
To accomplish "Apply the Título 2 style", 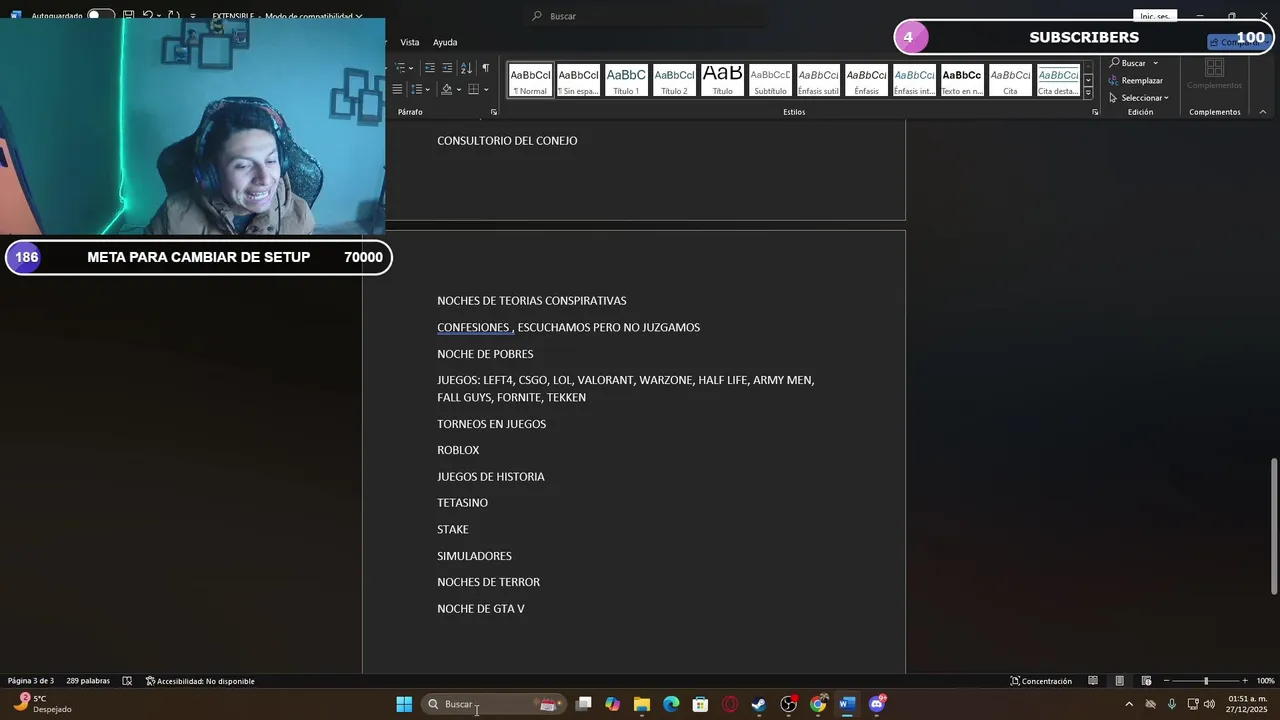I will pyautogui.click(x=674, y=80).
